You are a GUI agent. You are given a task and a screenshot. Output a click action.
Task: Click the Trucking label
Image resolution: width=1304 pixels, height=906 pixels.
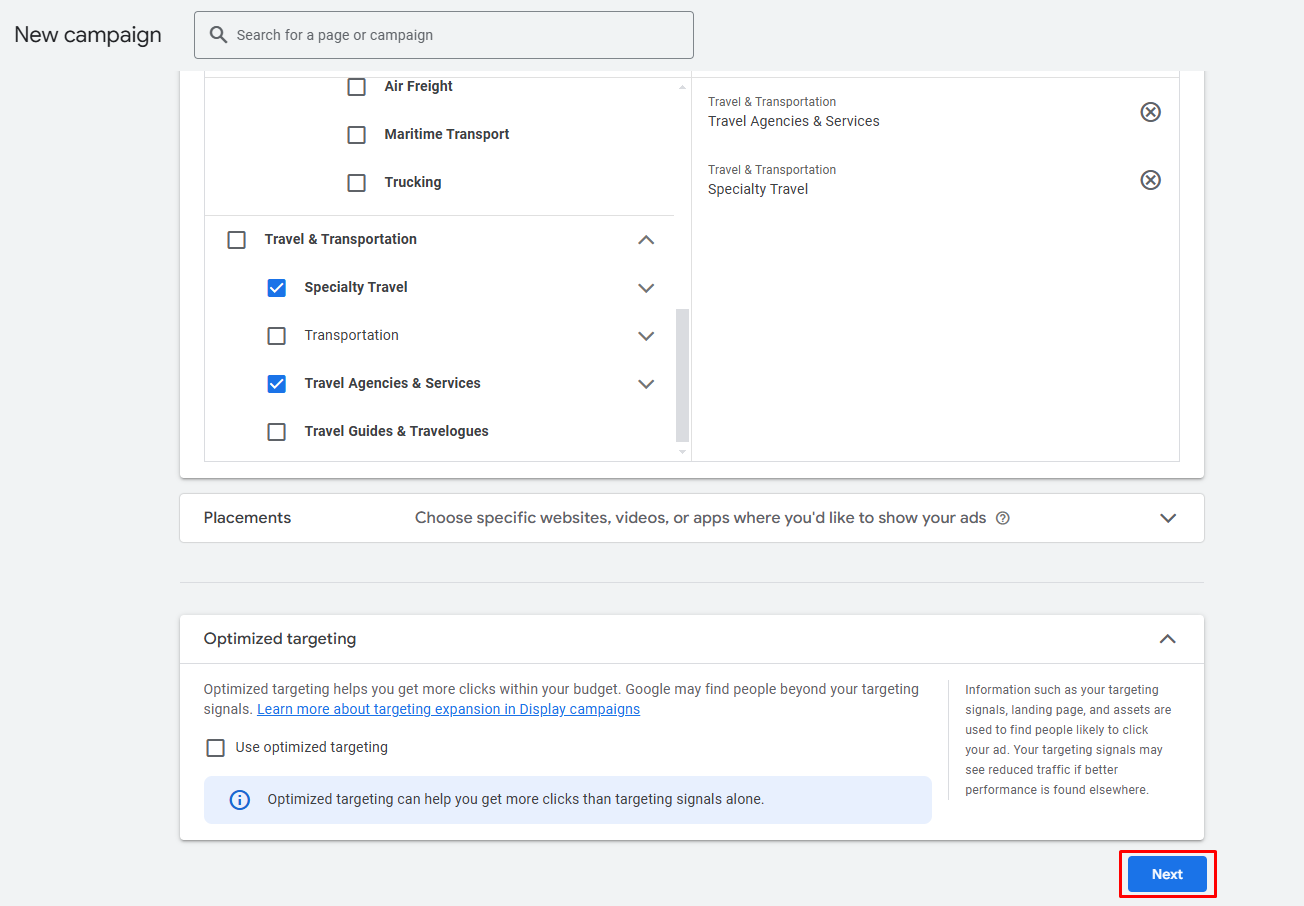[413, 183]
